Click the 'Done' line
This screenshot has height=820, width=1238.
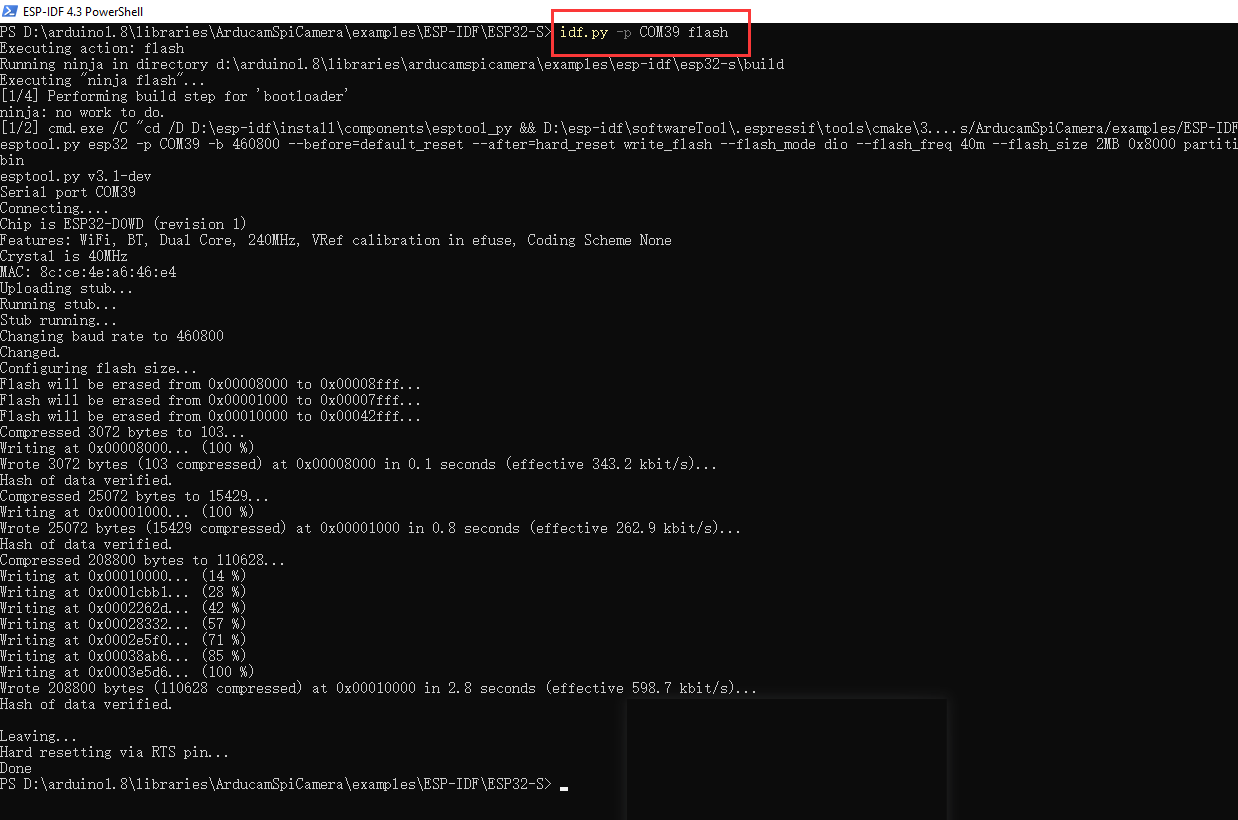coord(16,768)
